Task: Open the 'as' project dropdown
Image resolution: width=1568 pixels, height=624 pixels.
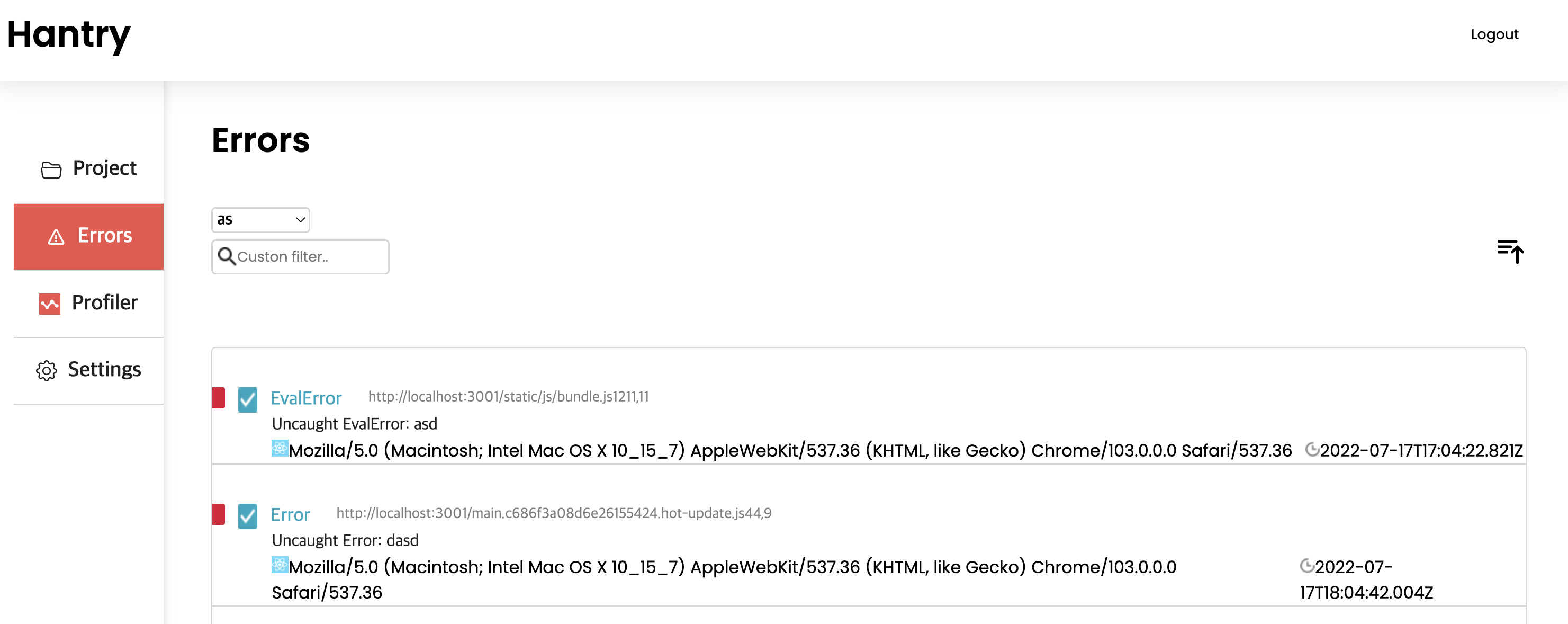Action: pos(260,219)
